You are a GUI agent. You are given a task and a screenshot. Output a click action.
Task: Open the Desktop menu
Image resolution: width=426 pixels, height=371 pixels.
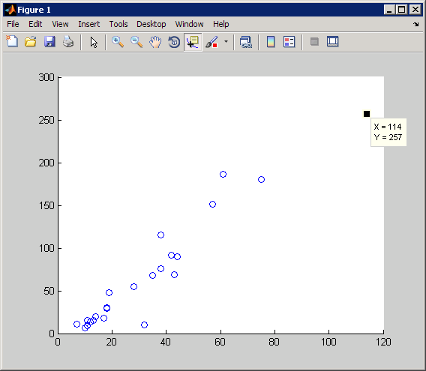click(151, 24)
